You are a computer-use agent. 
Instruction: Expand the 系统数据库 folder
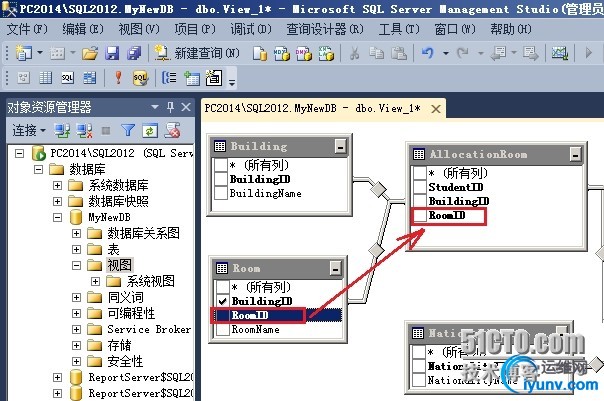(x=57, y=185)
